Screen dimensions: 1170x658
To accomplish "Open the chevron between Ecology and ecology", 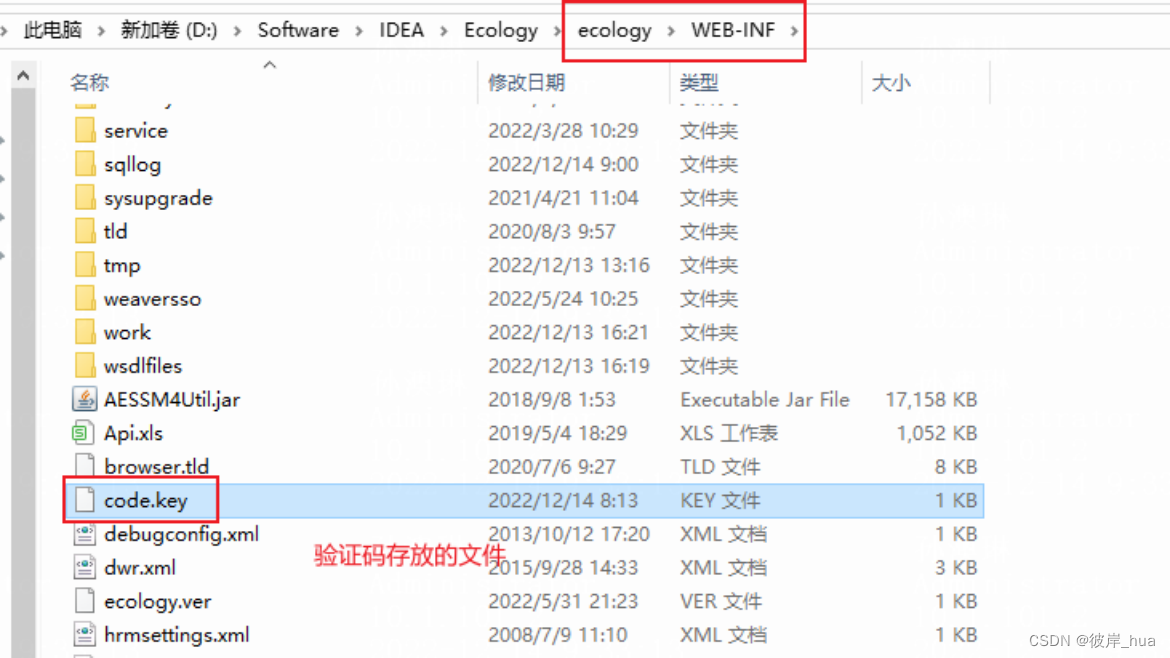I will pyautogui.click(x=556, y=30).
